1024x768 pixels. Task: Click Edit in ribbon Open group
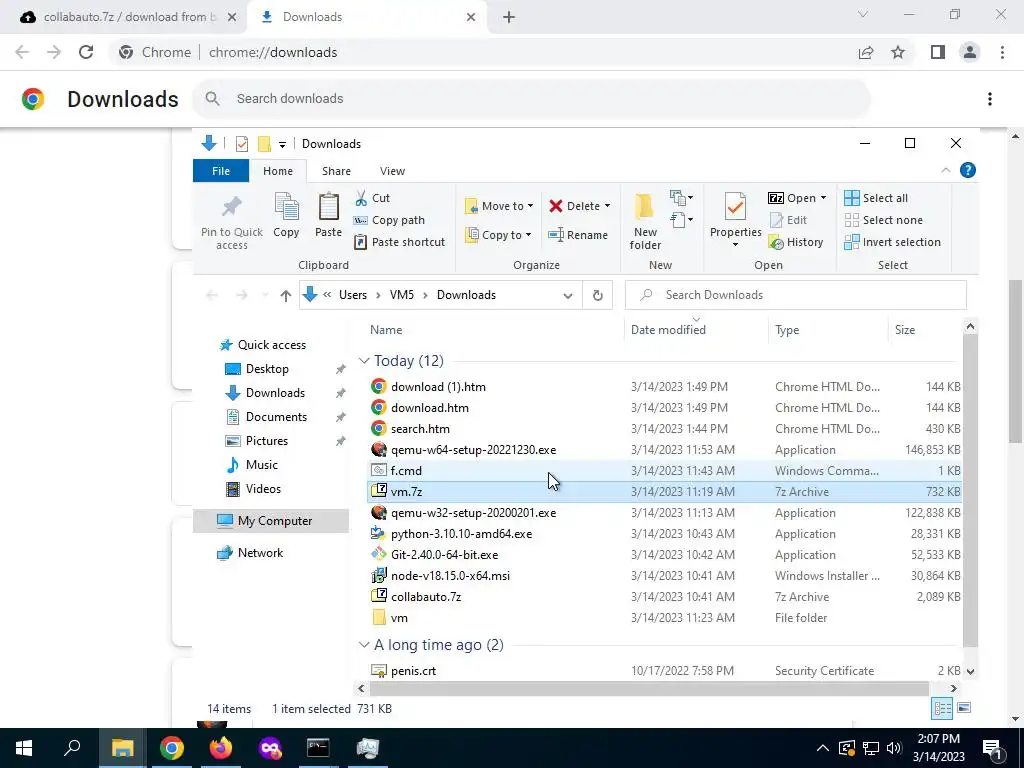tap(788, 220)
